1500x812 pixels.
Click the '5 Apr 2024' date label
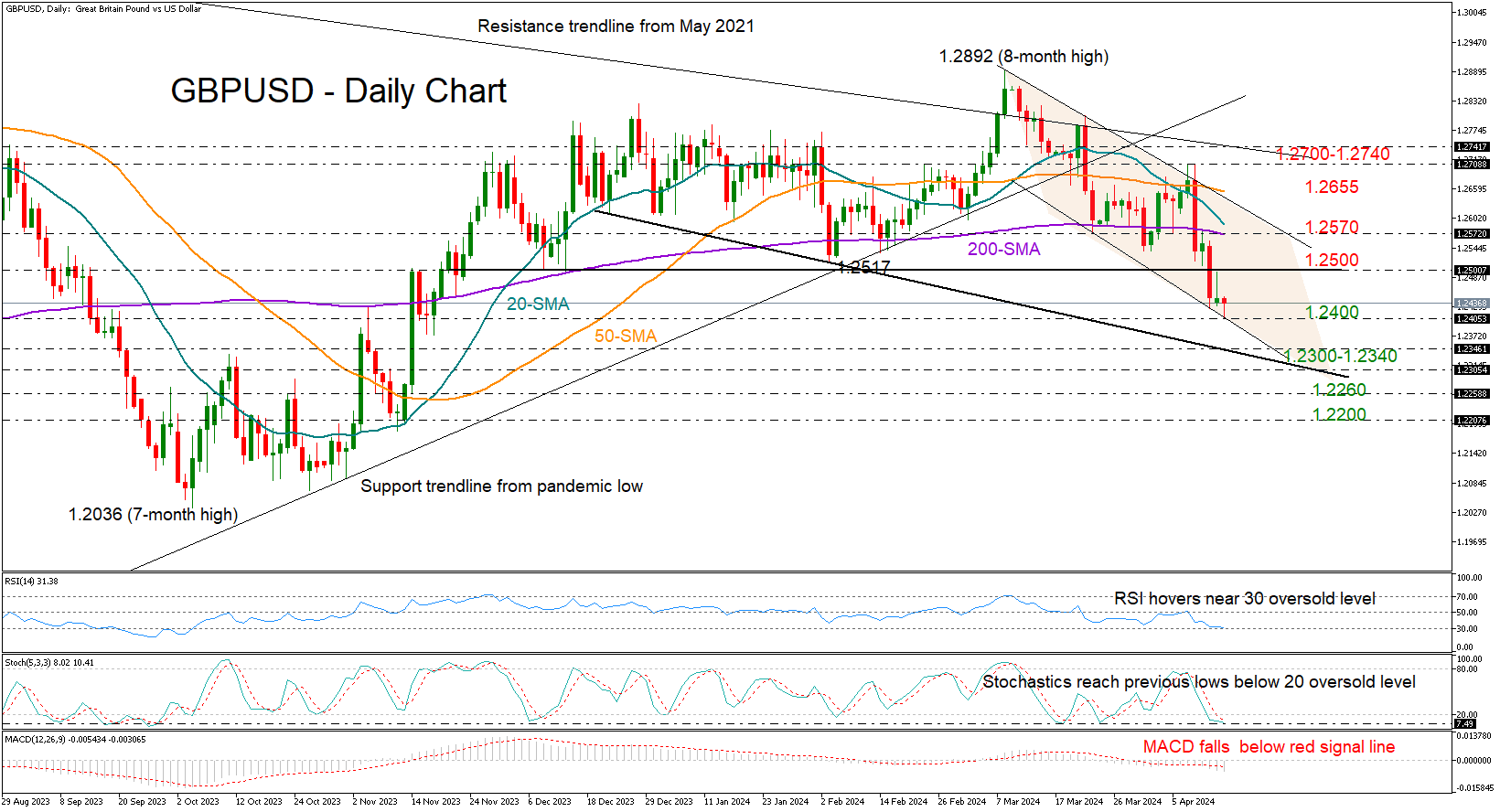coord(1194,801)
